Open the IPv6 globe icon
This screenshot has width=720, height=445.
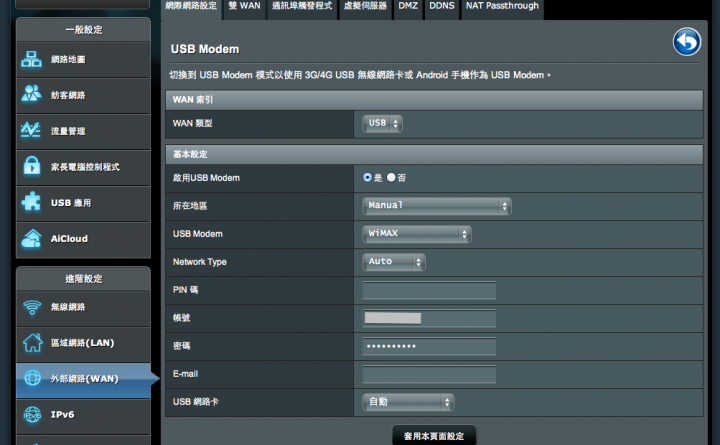click(32, 414)
